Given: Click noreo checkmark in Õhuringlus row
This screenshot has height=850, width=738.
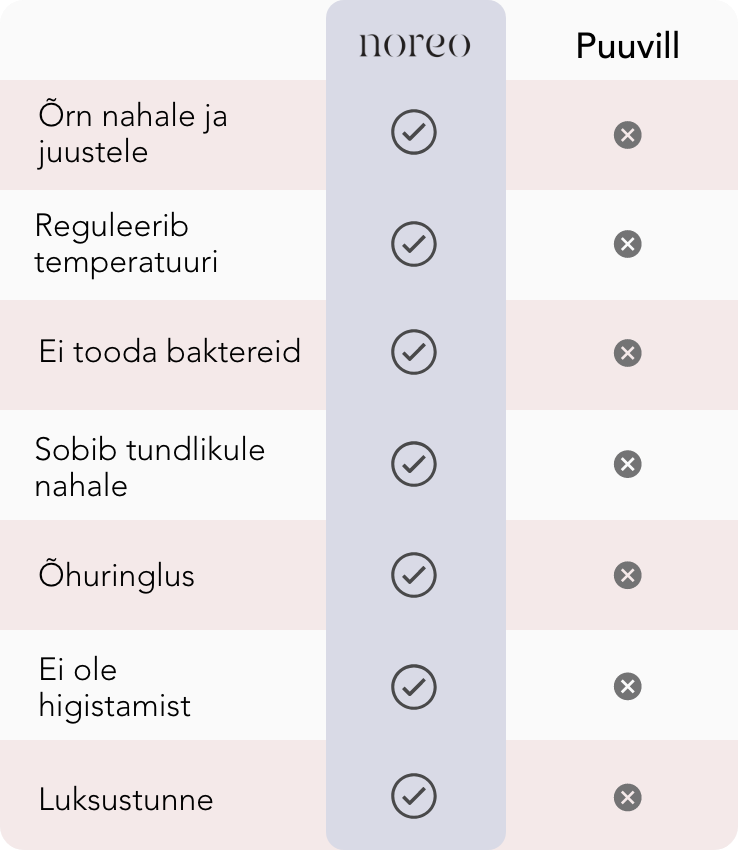Looking at the screenshot, I should coord(414,575).
